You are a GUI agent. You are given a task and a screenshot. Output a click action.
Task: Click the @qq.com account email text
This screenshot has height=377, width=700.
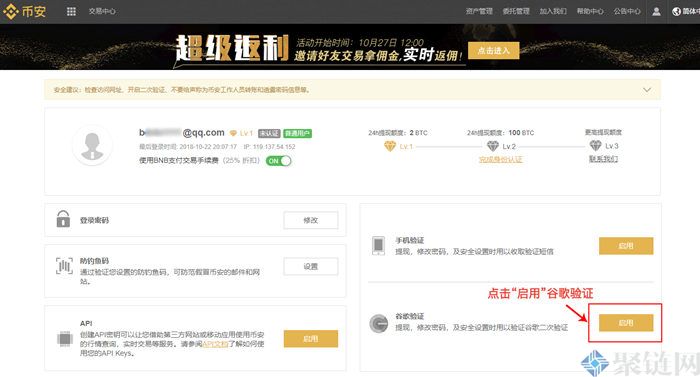[182, 133]
